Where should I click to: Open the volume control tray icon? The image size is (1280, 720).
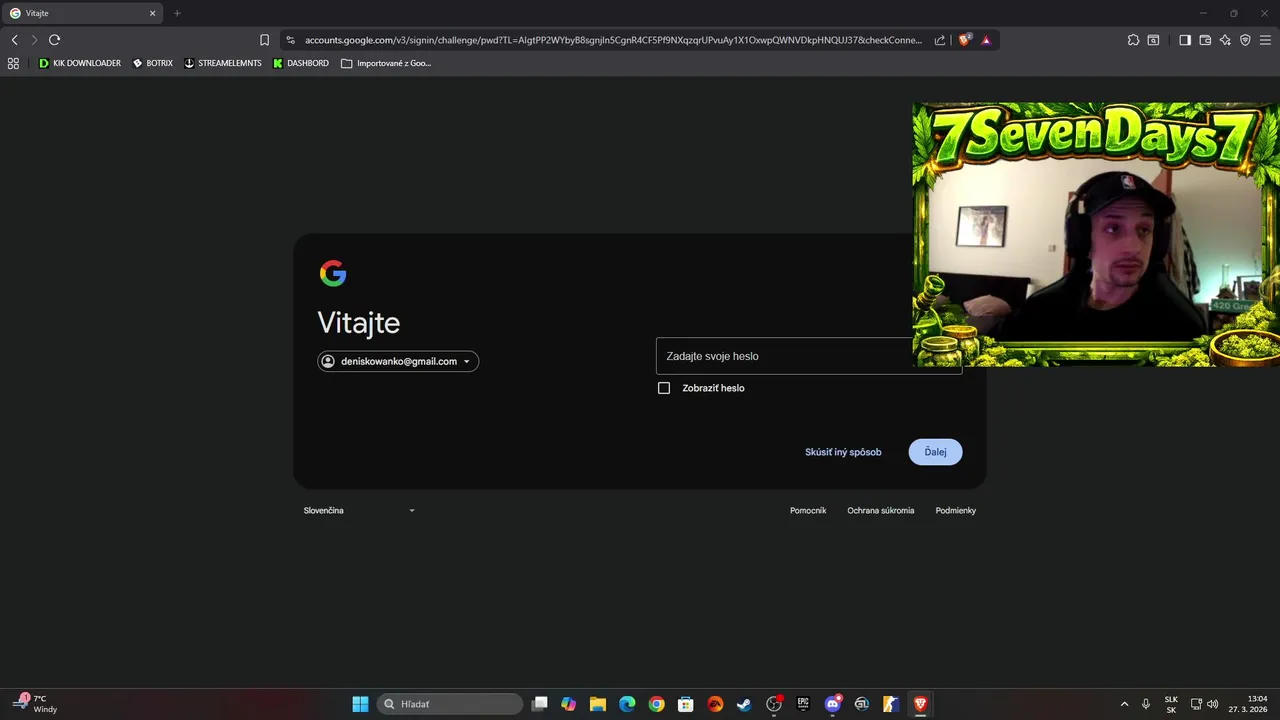click(1213, 704)
